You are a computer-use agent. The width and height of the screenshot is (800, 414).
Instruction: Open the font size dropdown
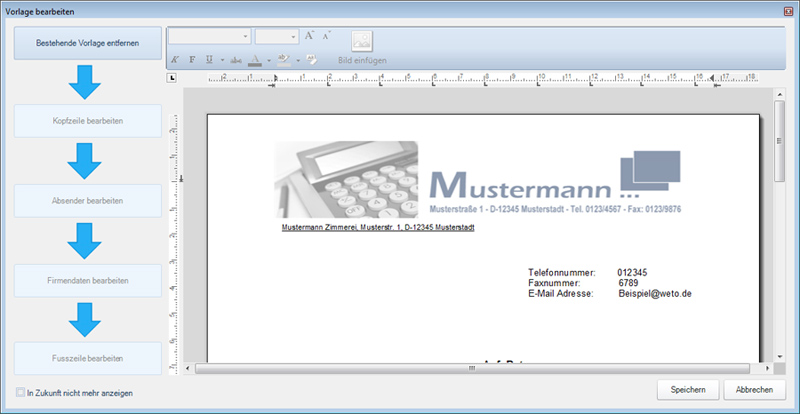coord(292,36)
